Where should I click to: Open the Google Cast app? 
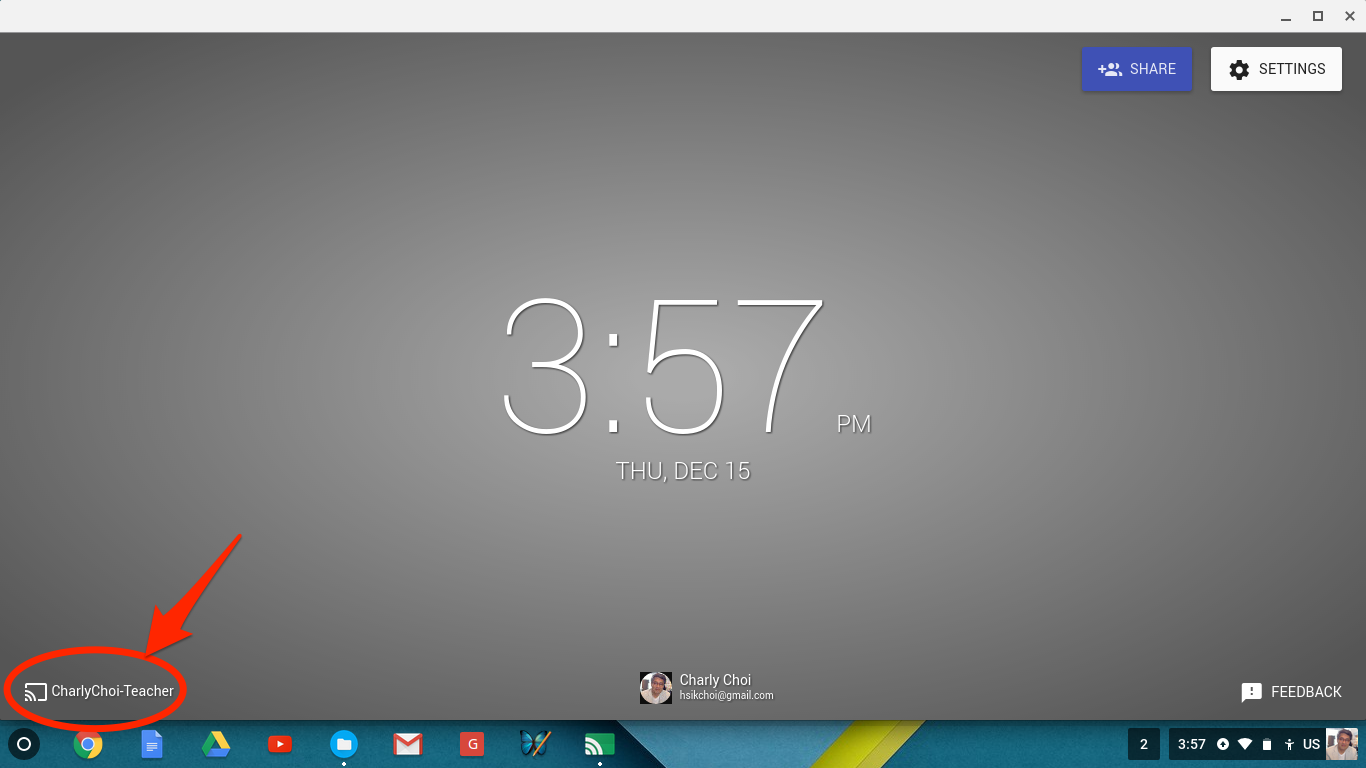(598, 744)
